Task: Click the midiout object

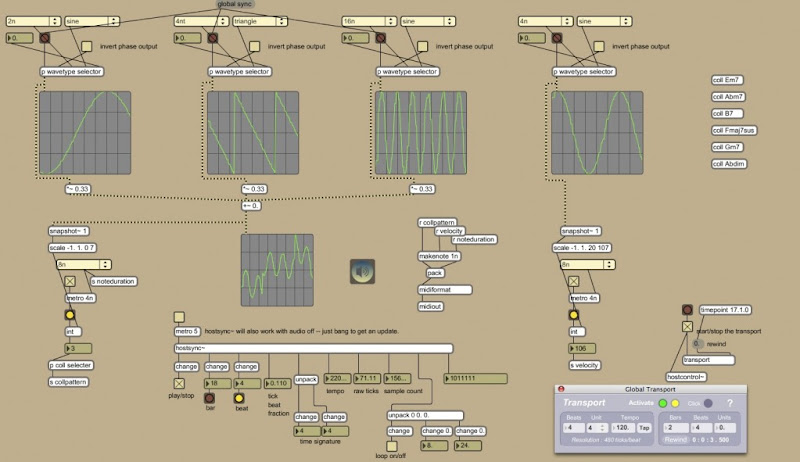Action: (430, 306)
